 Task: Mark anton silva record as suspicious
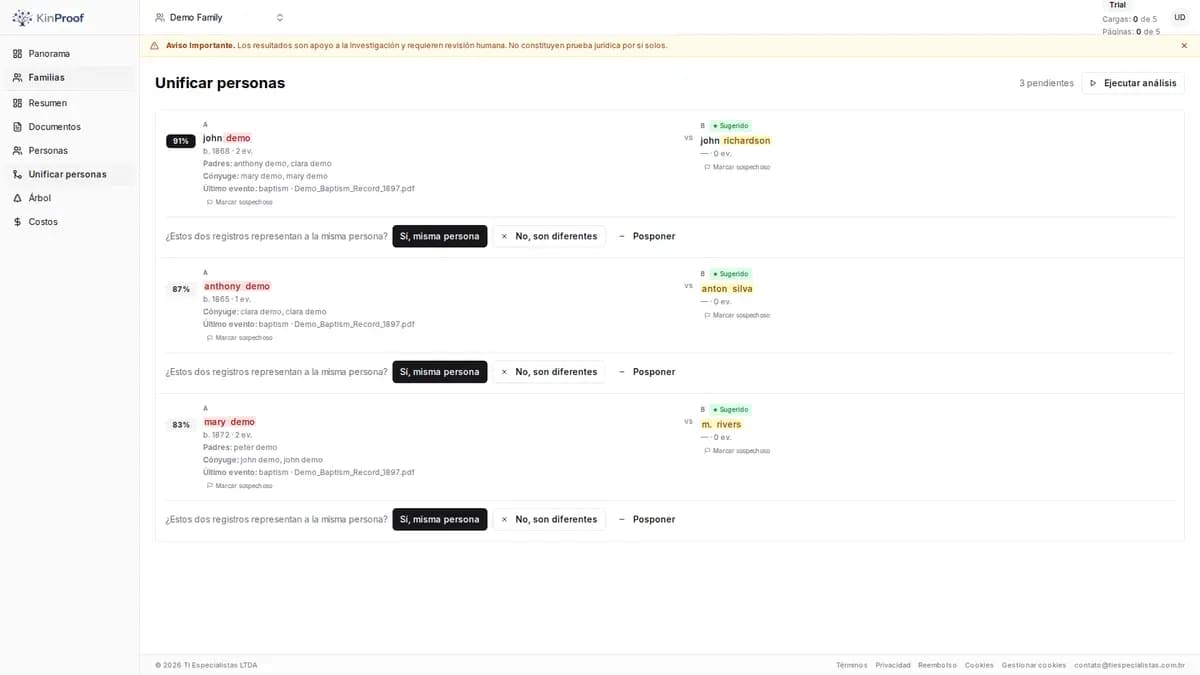[737, 315]
